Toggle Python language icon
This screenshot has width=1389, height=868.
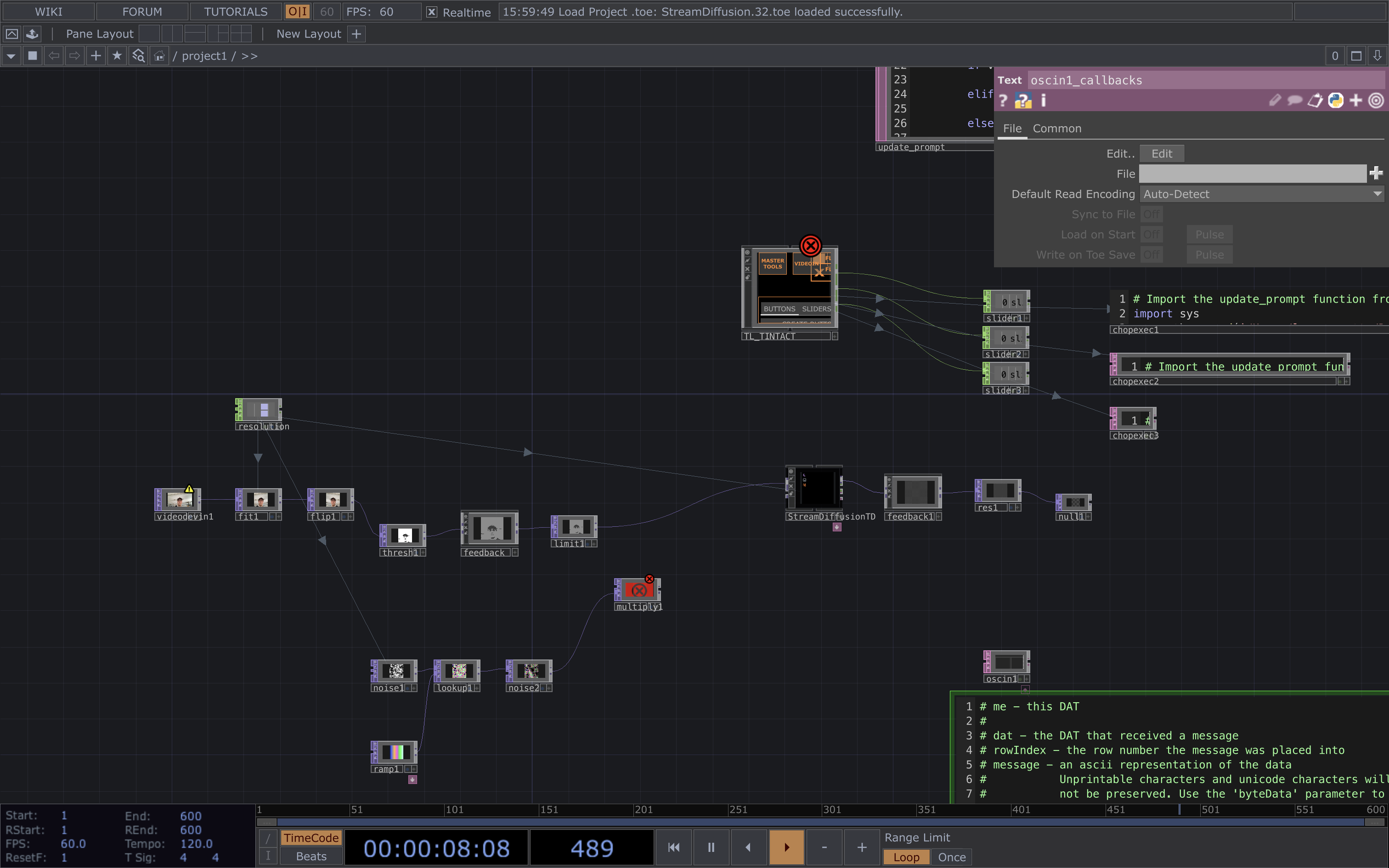[x=1336, y=101]
